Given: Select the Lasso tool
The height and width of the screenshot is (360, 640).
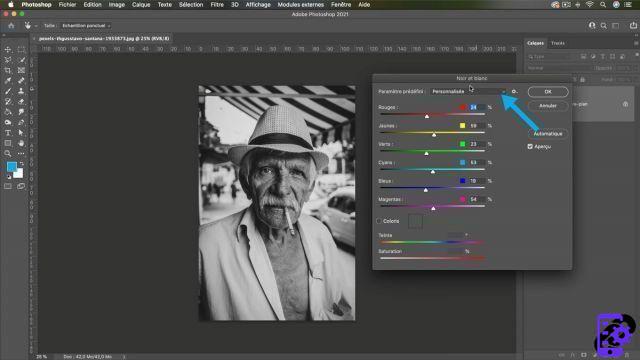Looking at the screenshot, I should pos(8,60).
